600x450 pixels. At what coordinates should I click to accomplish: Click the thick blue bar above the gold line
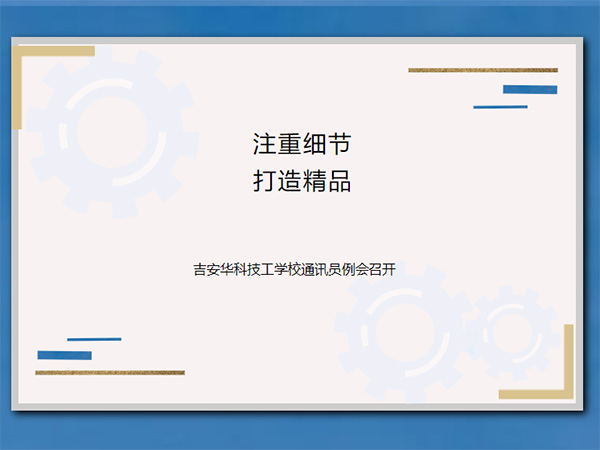click(64, 355)
